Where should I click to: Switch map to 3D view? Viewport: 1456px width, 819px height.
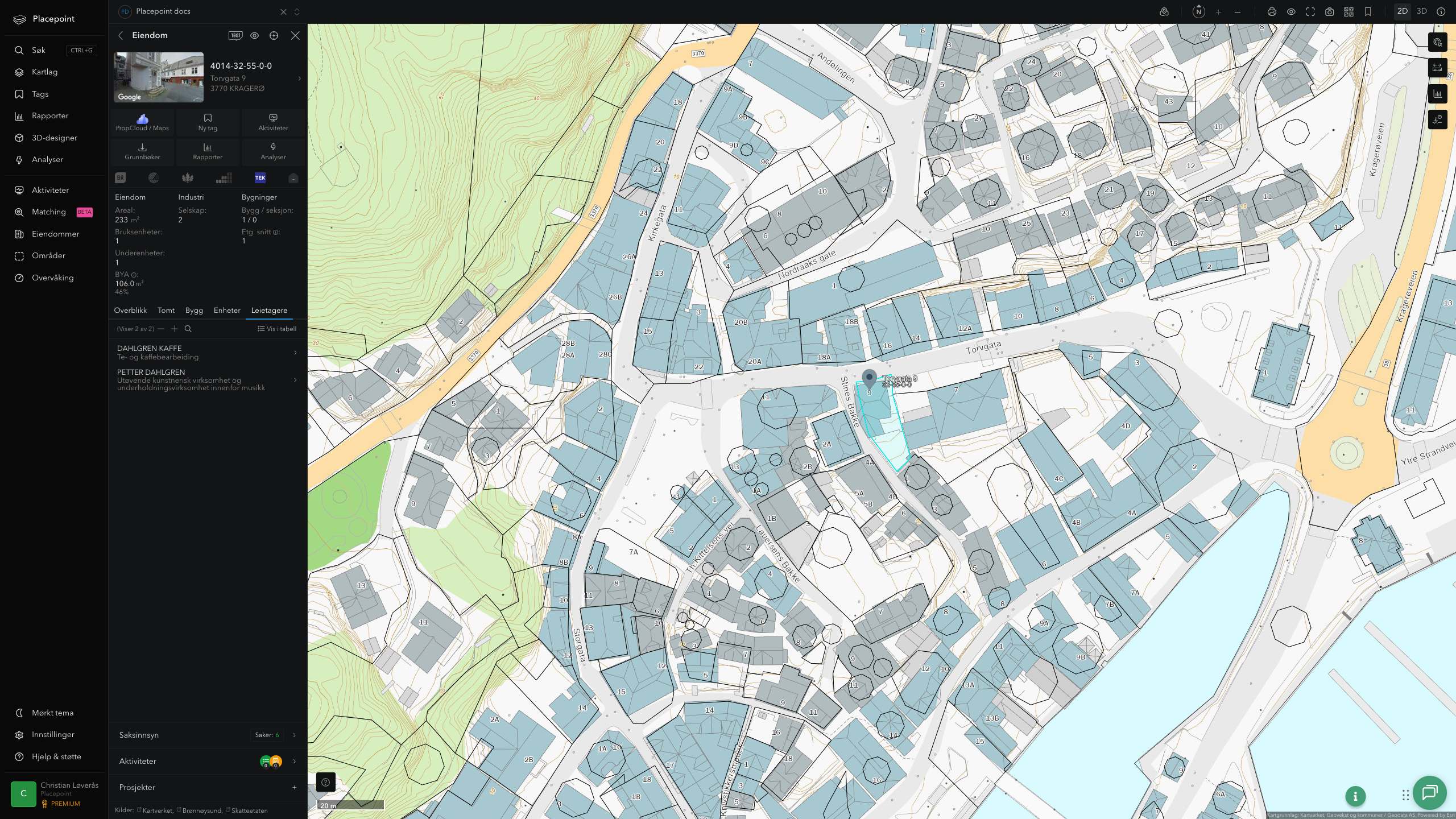click(x=1422, y=11)
